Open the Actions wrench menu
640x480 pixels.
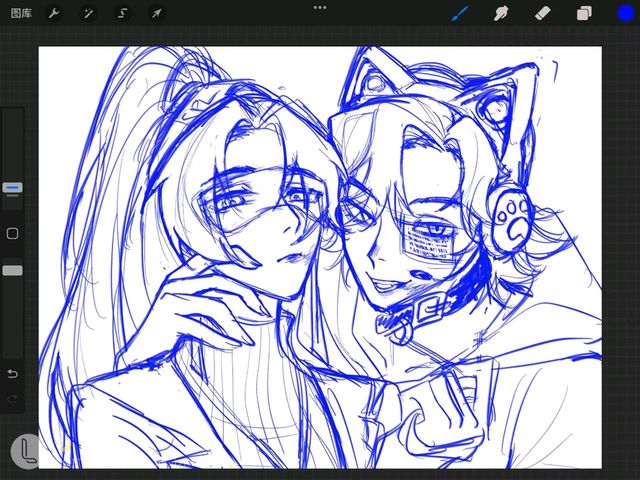coord(53,14)
